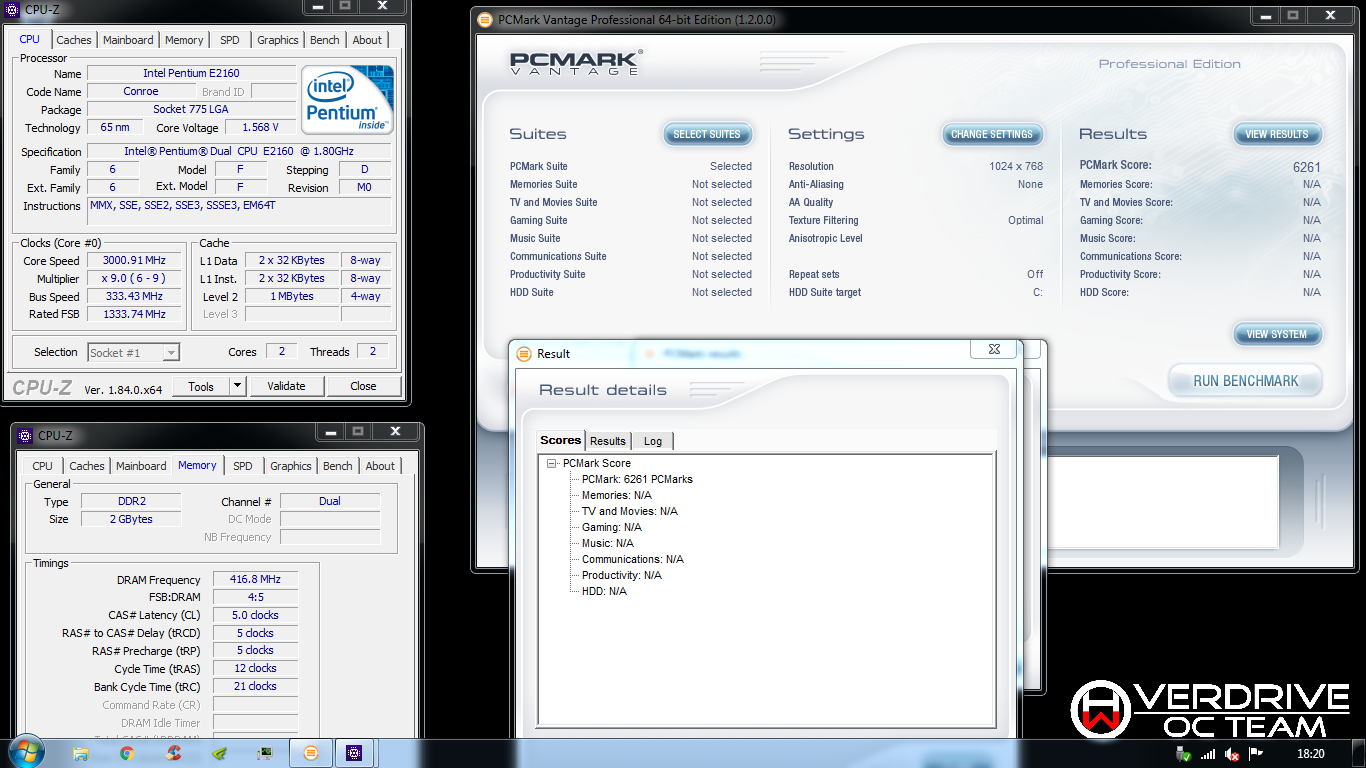This screenshot has height=768, width=1366.
Task: Click the RUN BENCHMARK button
Action: pos(1246,381)
